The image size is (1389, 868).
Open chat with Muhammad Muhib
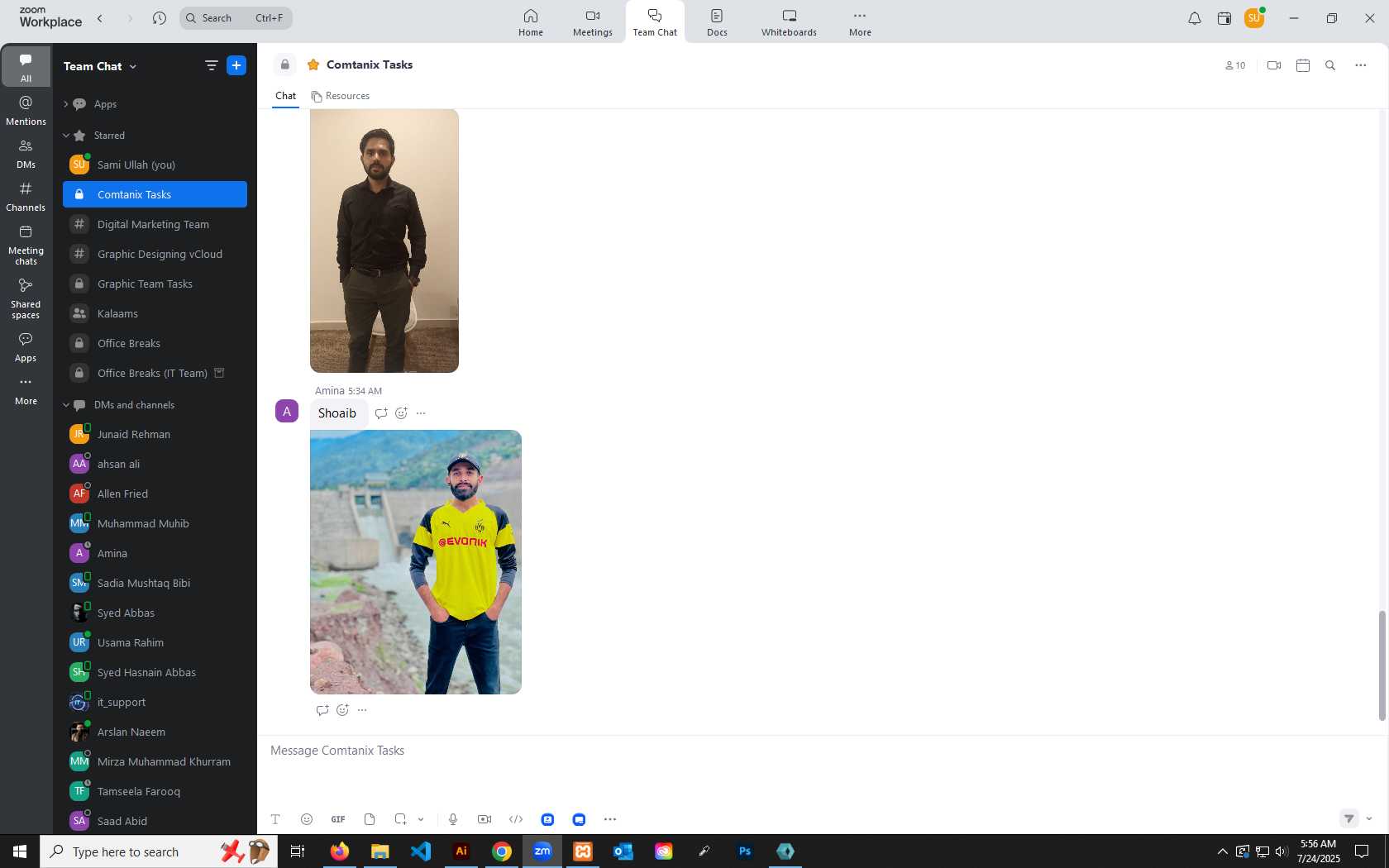tap(155, 523)
